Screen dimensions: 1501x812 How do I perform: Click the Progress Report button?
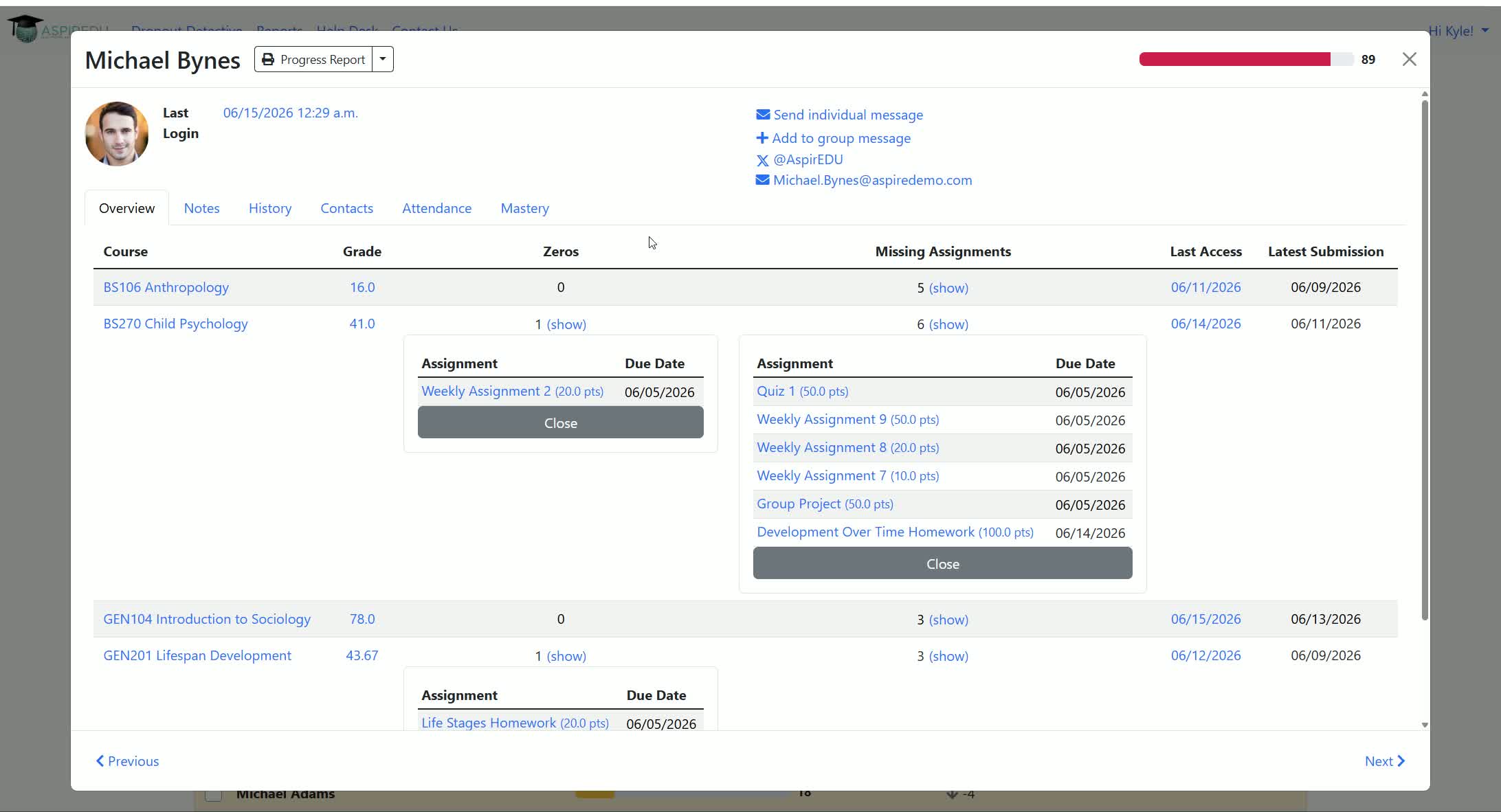[313, 60]
